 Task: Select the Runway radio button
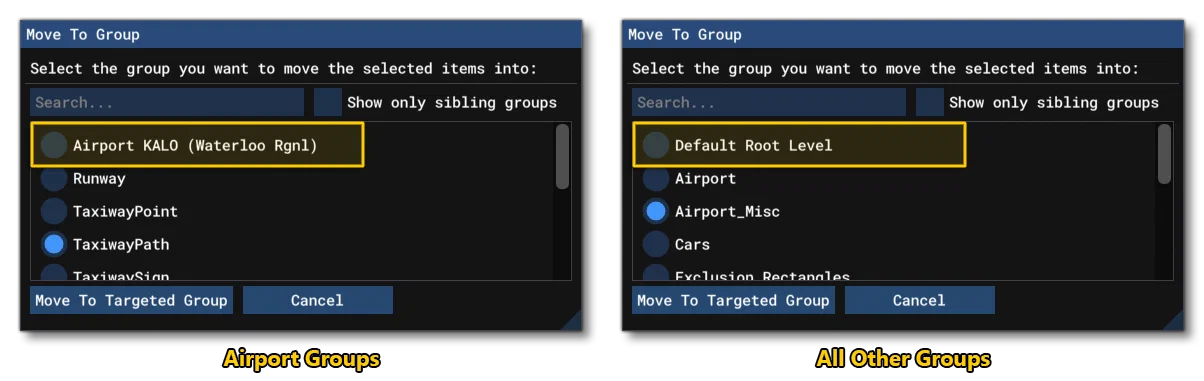(x=54, y=179)
